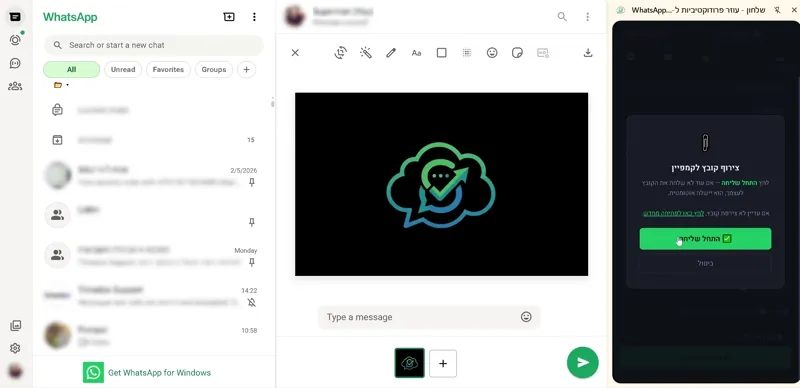The image size is (800, 388).
Task: Open the Communities icon in sidebar
Action: 15,86
